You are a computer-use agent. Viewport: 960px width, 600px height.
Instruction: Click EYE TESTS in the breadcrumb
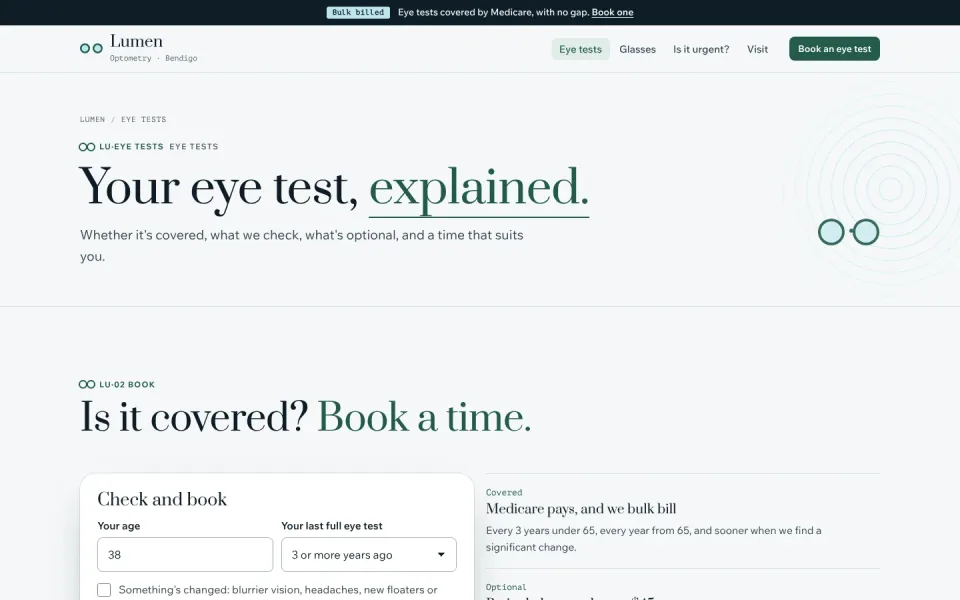coord(143,119)
